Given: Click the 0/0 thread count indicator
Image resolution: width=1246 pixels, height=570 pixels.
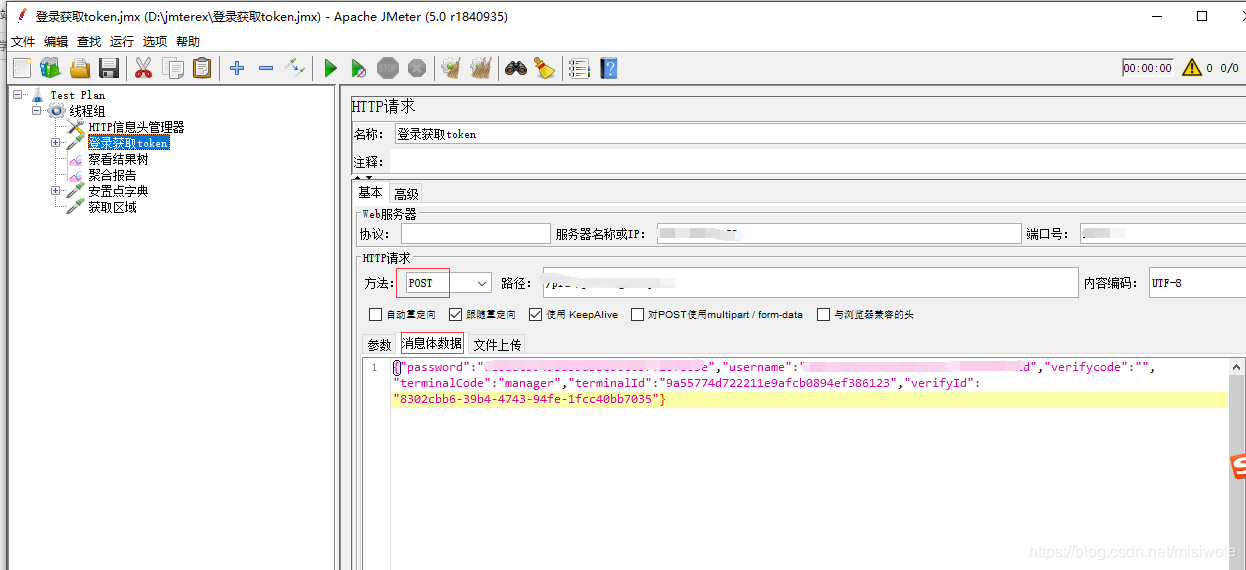Looking at the screenshot, I should click(1229, 68).
